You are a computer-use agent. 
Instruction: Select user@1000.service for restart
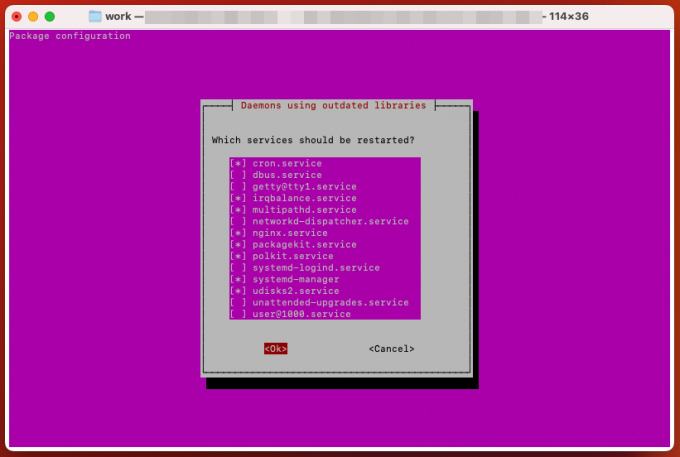pos(237,314)
